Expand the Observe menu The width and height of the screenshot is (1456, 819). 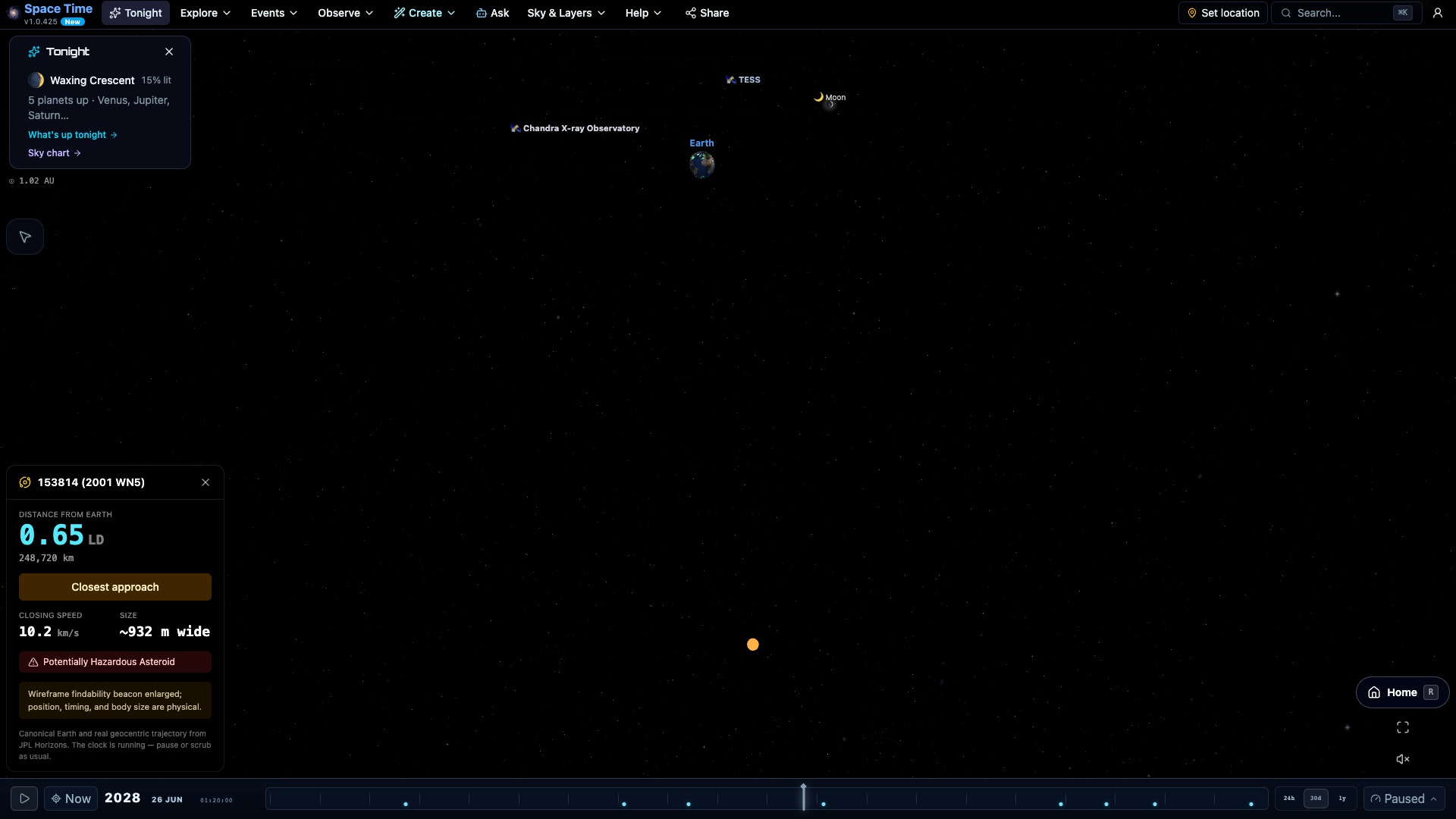[345, 13]
